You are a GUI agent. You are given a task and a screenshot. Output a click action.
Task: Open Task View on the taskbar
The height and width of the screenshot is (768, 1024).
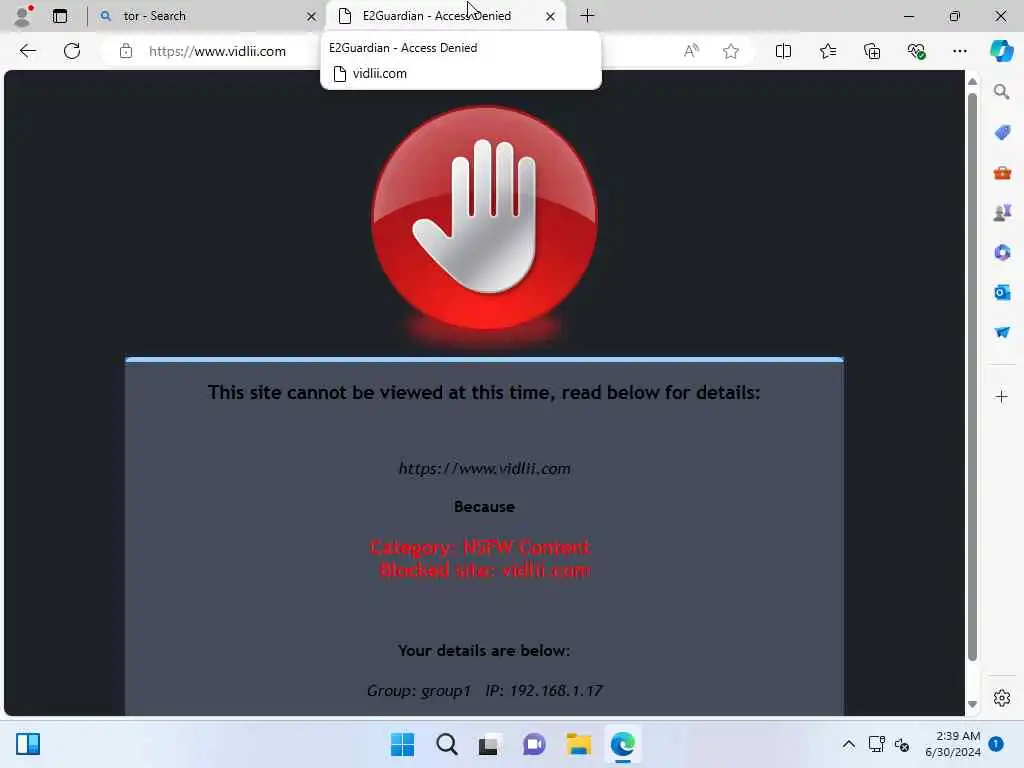point(490,744)
